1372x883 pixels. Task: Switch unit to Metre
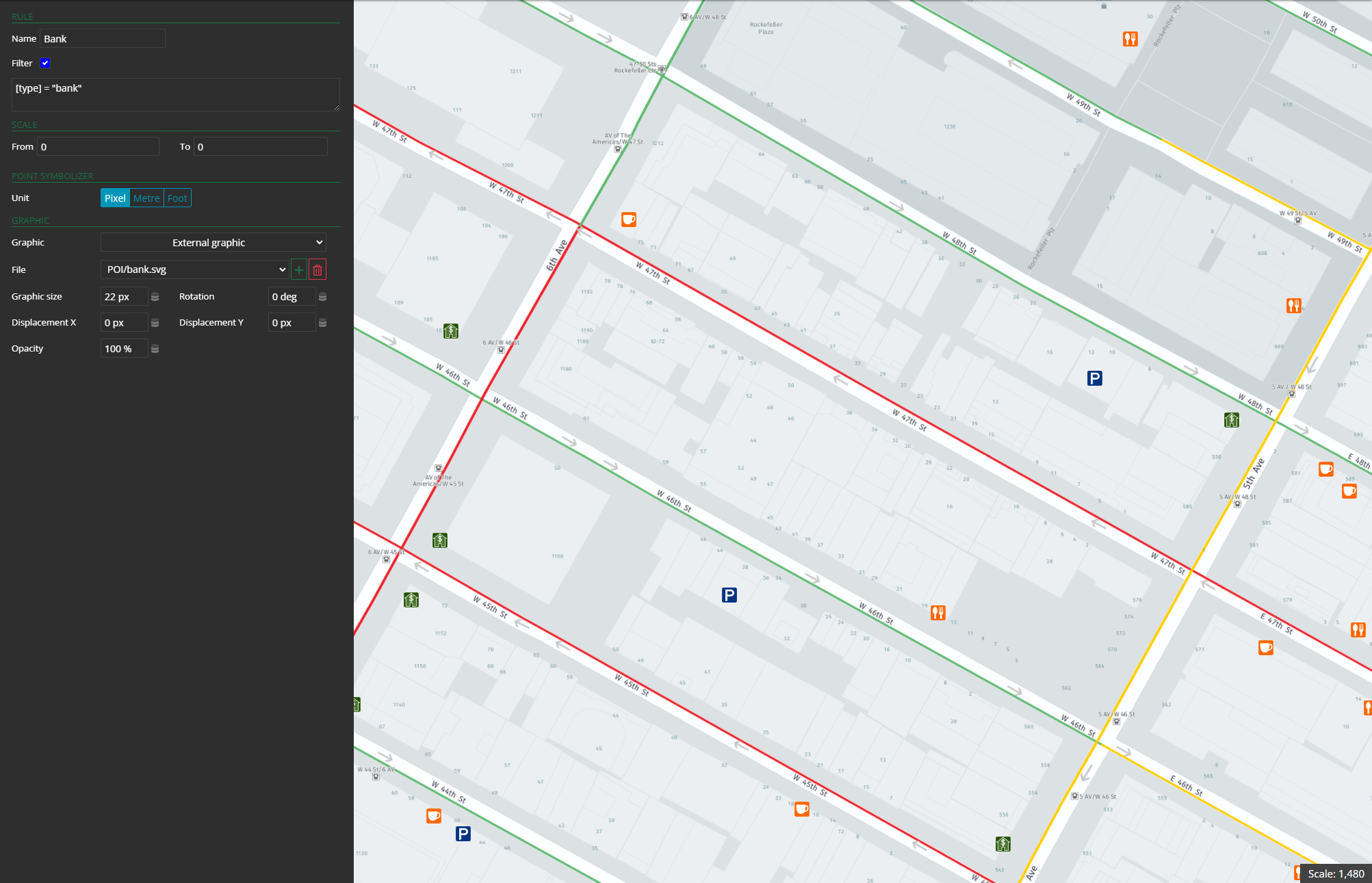tap(146, 198)
